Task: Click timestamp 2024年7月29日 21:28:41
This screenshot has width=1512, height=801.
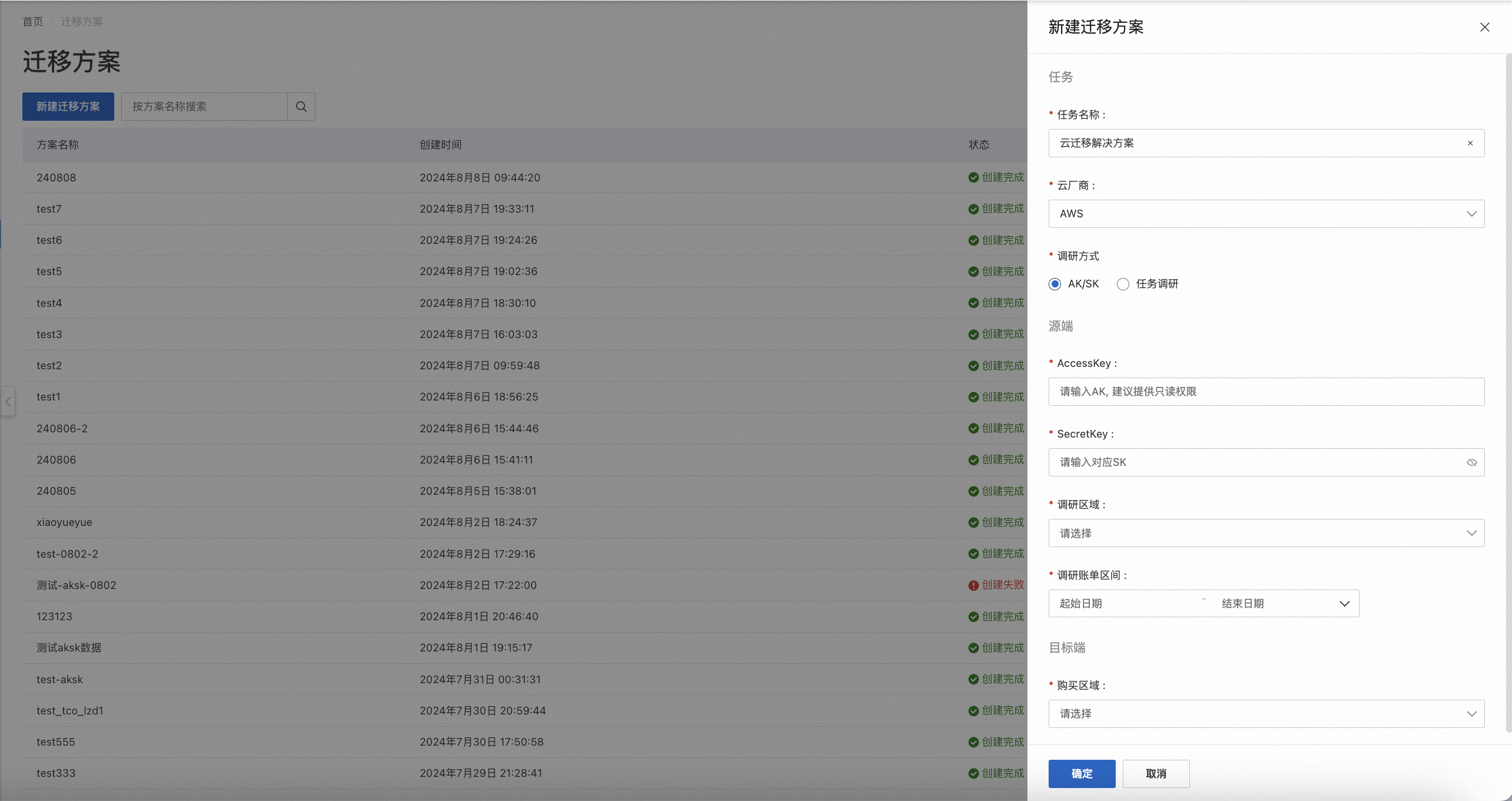Action: 481,773
